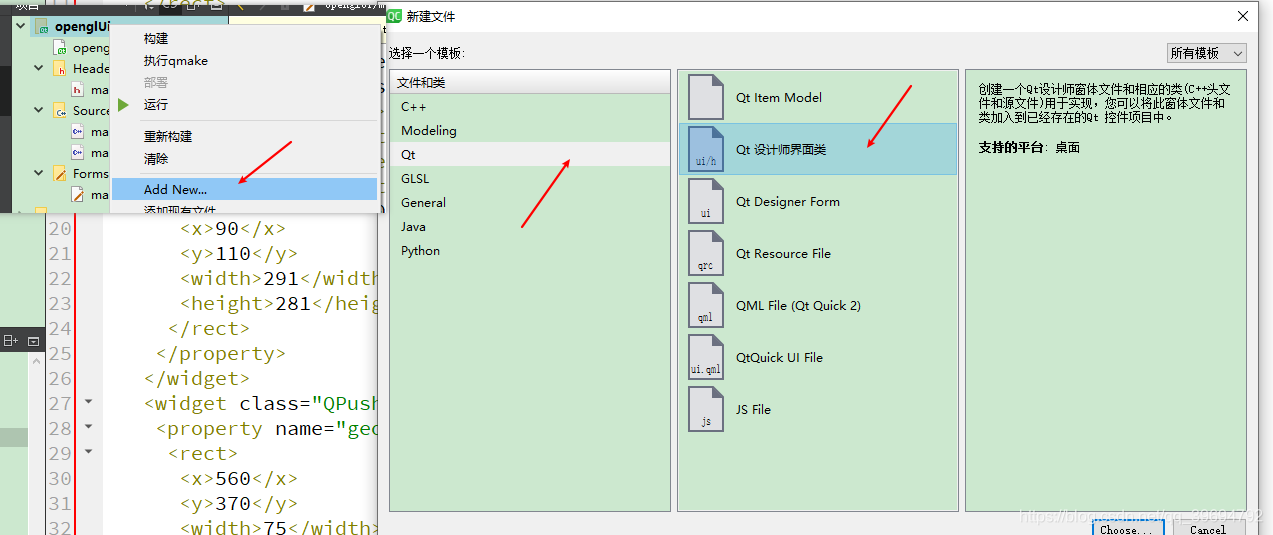The width and height of the screenshot is (1273, 535).
Task: Collapse the Headers folder node
Action: 39,68
